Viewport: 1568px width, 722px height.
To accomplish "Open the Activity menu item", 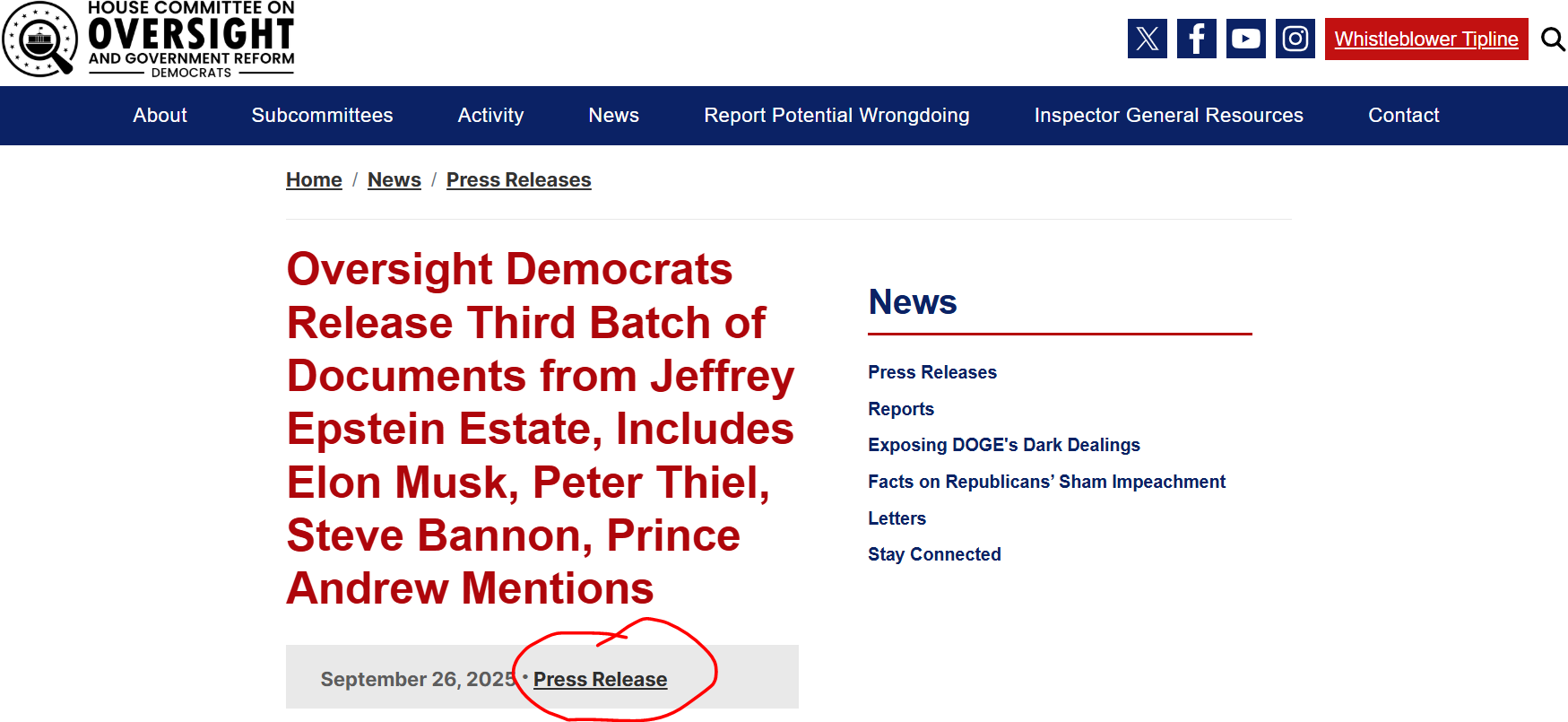I will coord(490,116).
